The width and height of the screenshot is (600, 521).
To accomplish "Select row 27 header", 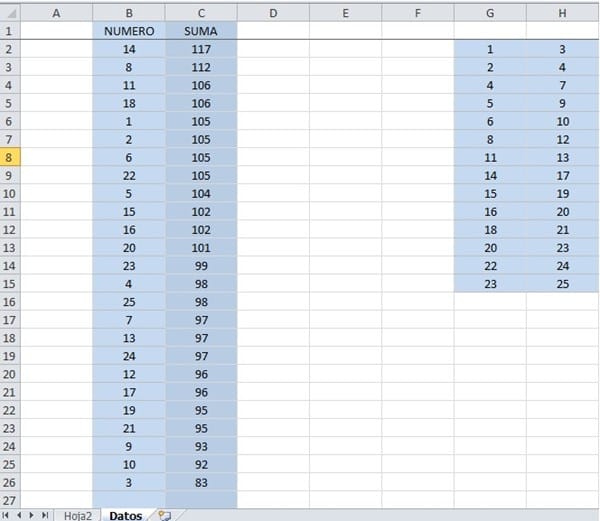I will [10, 500].
